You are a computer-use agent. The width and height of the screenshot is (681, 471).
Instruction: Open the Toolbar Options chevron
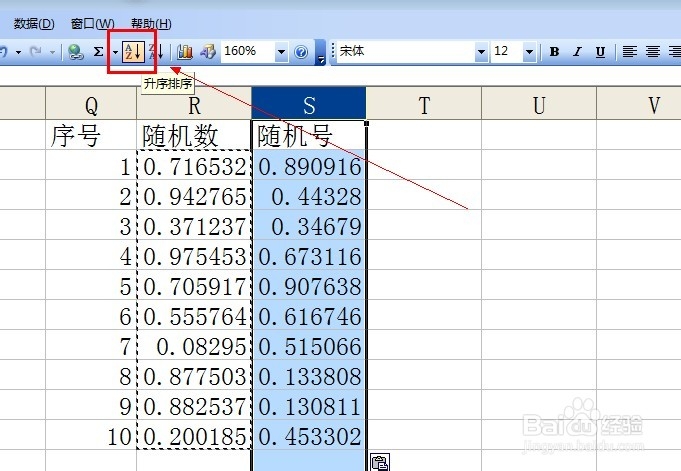click(321, 52)
